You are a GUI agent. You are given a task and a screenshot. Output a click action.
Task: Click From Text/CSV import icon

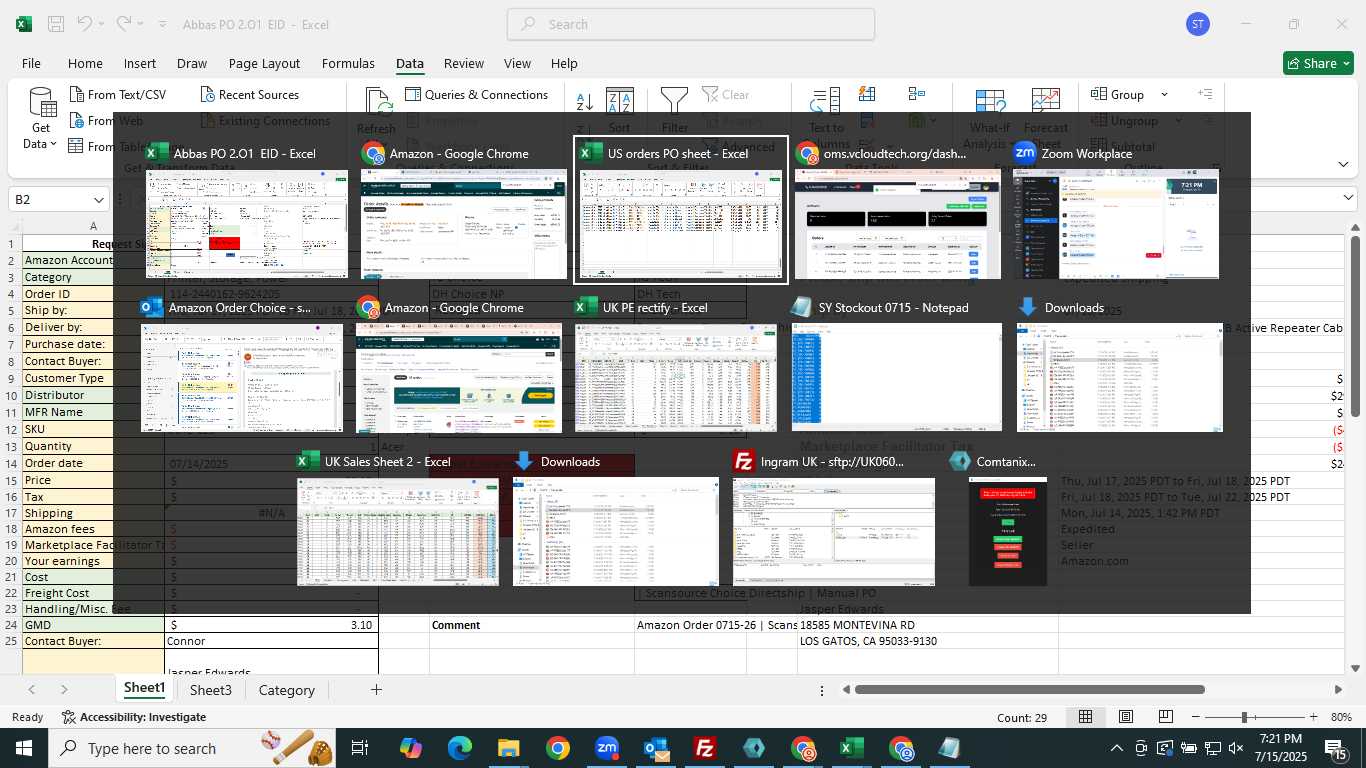[x=77, y=95]
